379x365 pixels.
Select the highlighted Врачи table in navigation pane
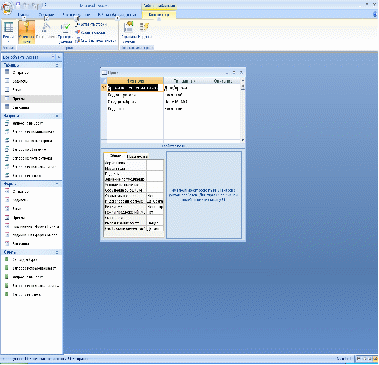[31, 99]
